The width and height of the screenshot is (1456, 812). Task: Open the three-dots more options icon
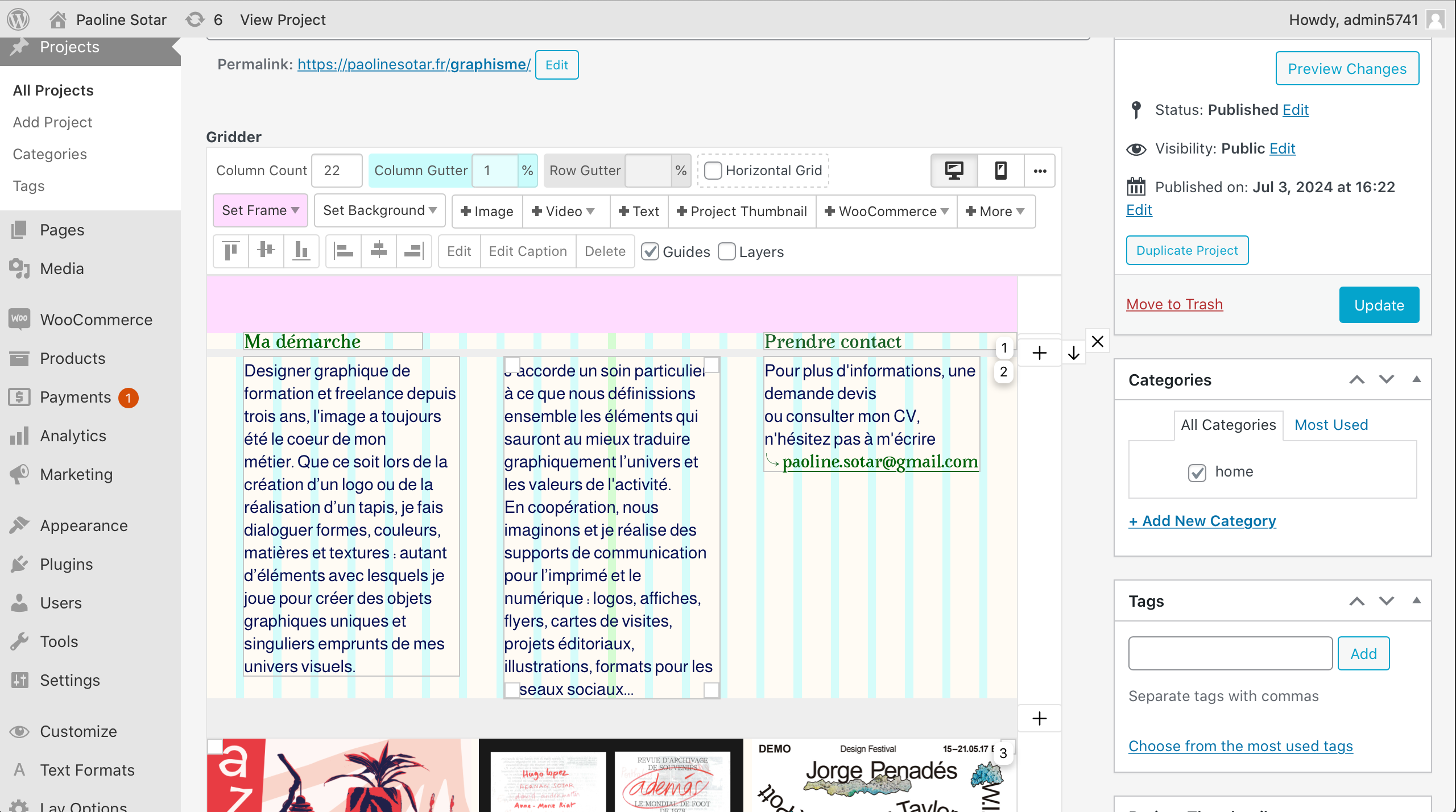coord(1040,171)
